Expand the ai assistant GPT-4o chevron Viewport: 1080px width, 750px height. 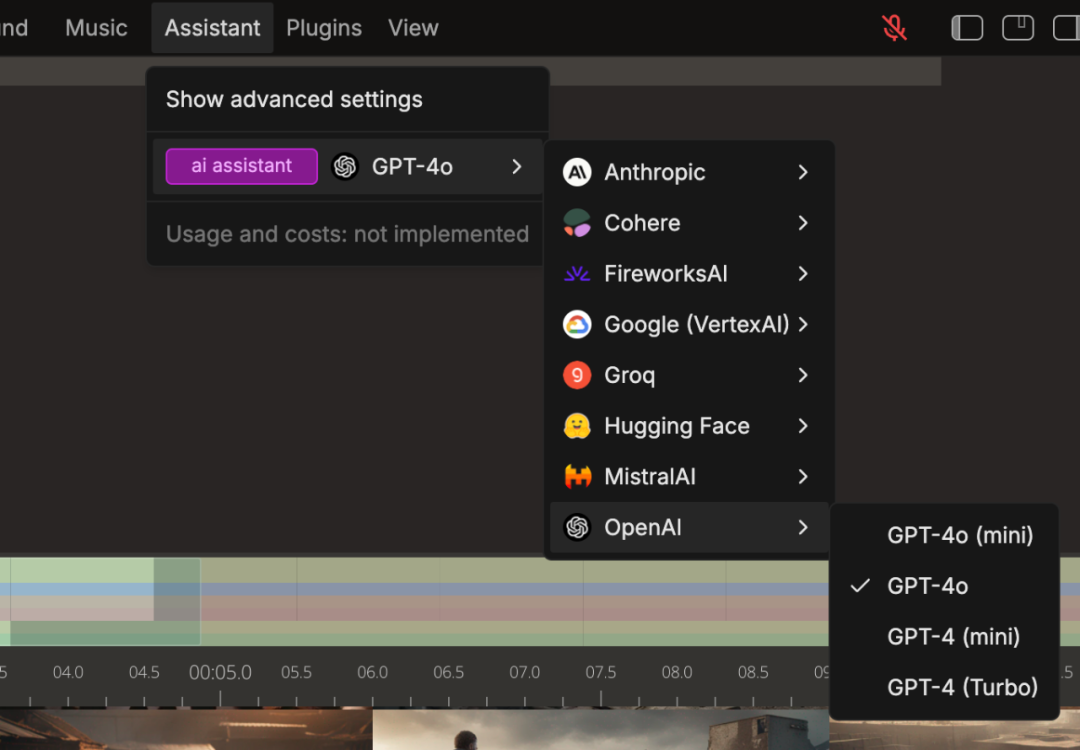[517, 167]
